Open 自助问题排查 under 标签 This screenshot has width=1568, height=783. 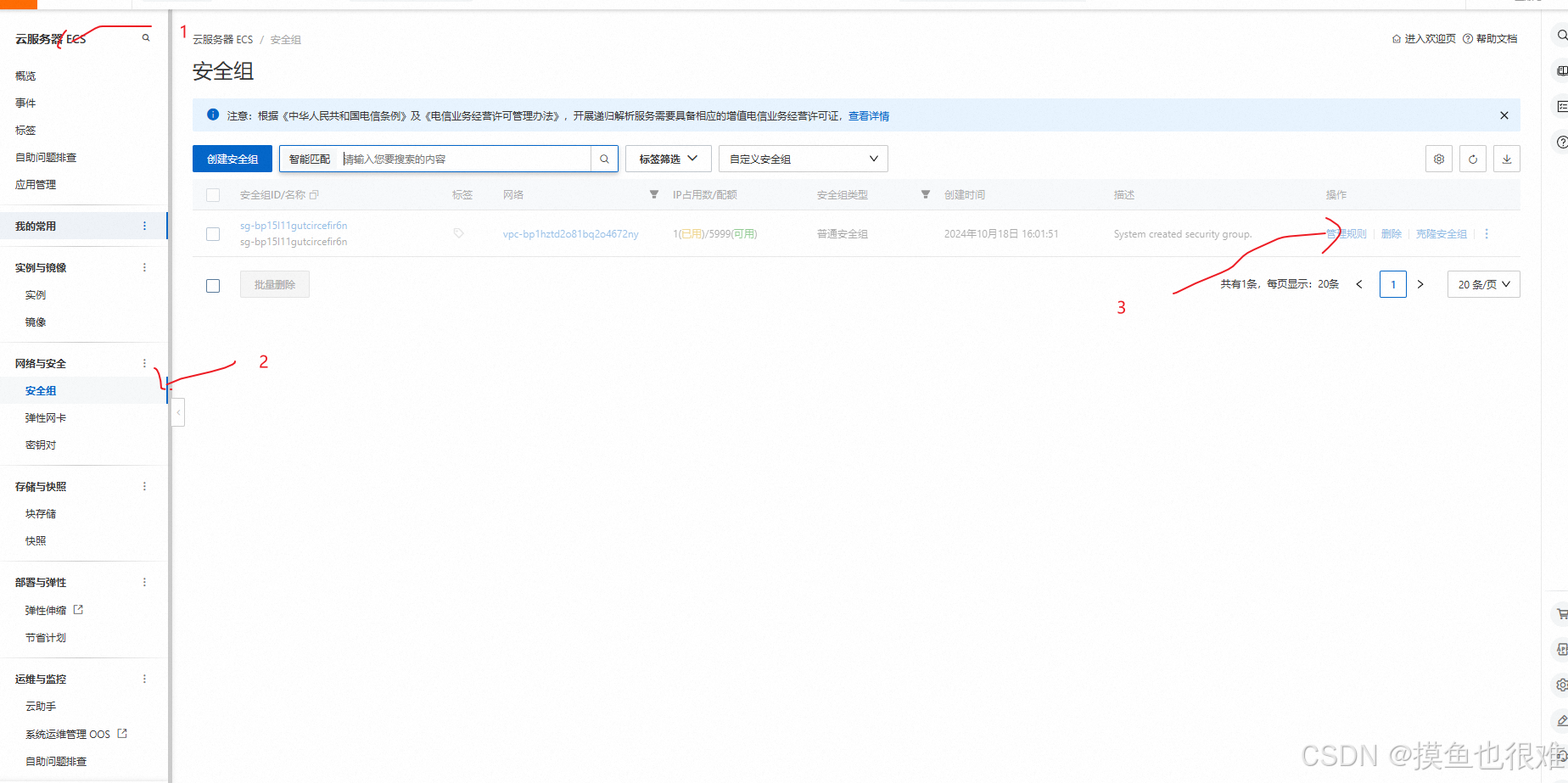pos(46,157)
